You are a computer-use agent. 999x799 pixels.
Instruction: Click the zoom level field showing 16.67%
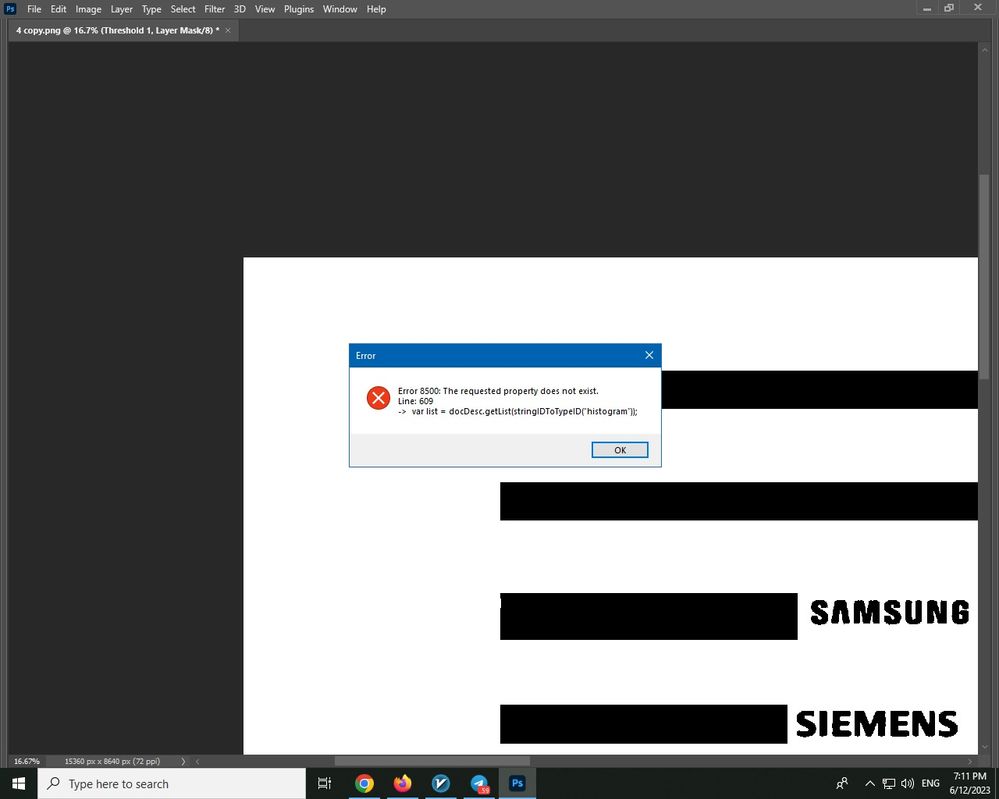coord(27,761)
